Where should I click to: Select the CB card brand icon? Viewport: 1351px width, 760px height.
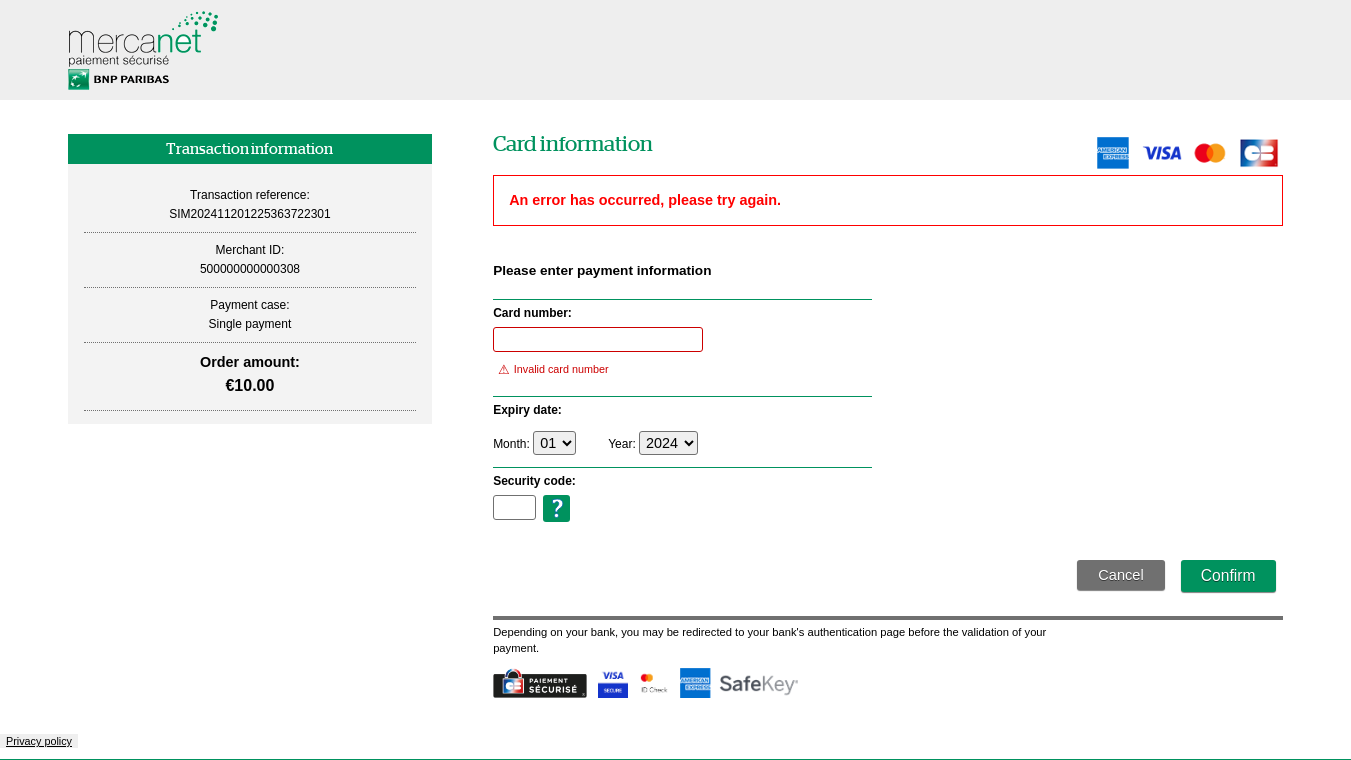(1258, 153)
